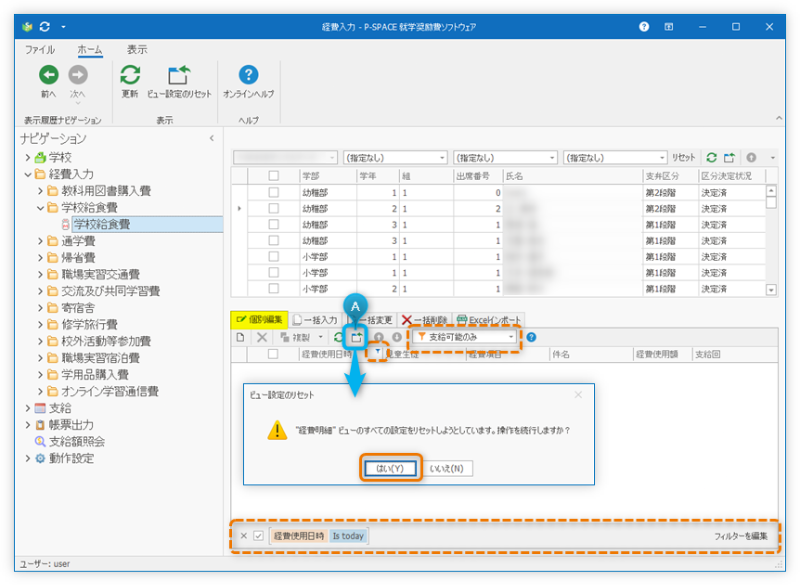Check the select-all checkbox in student grid header

point(273,176)
